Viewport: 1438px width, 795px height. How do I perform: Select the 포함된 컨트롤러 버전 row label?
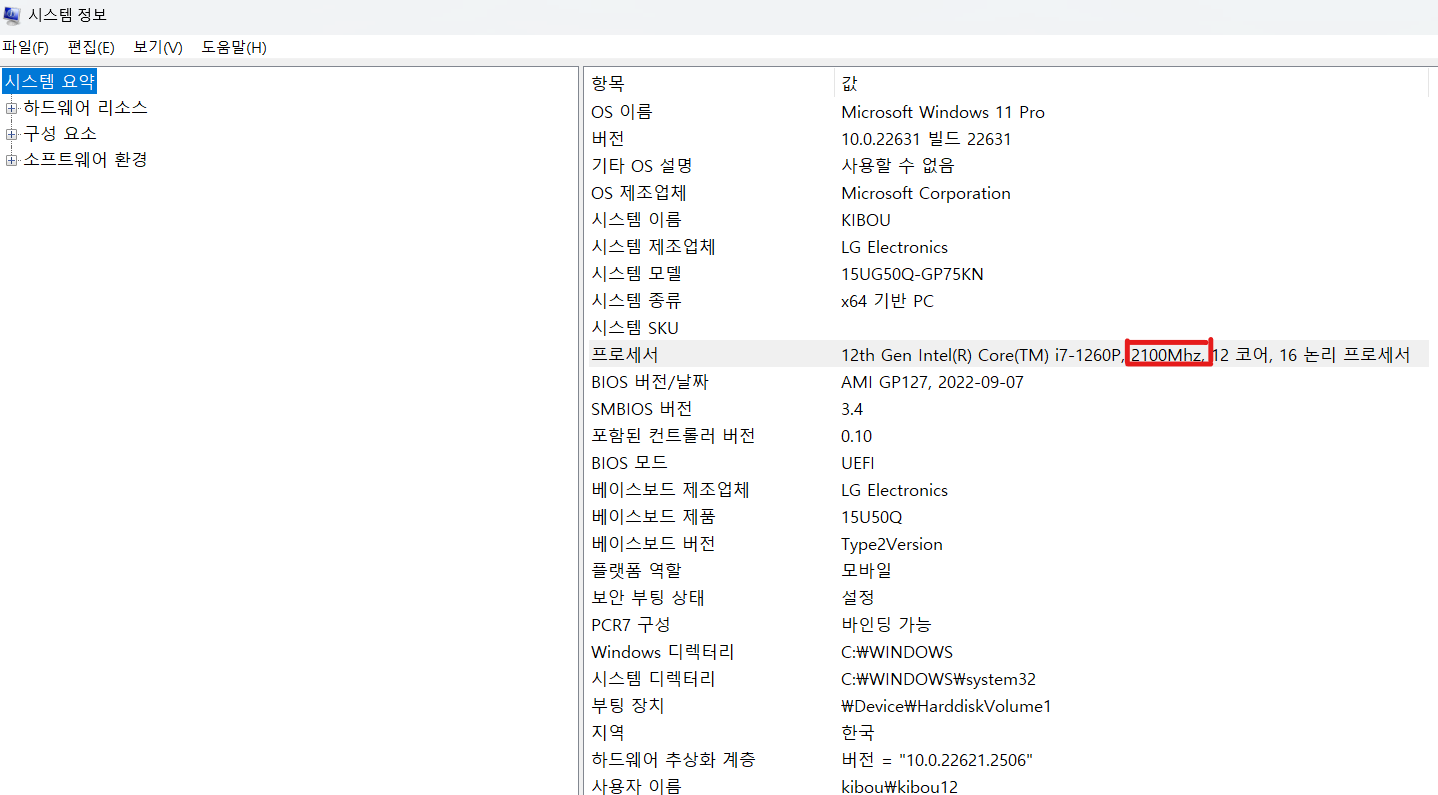pos(673,436)
